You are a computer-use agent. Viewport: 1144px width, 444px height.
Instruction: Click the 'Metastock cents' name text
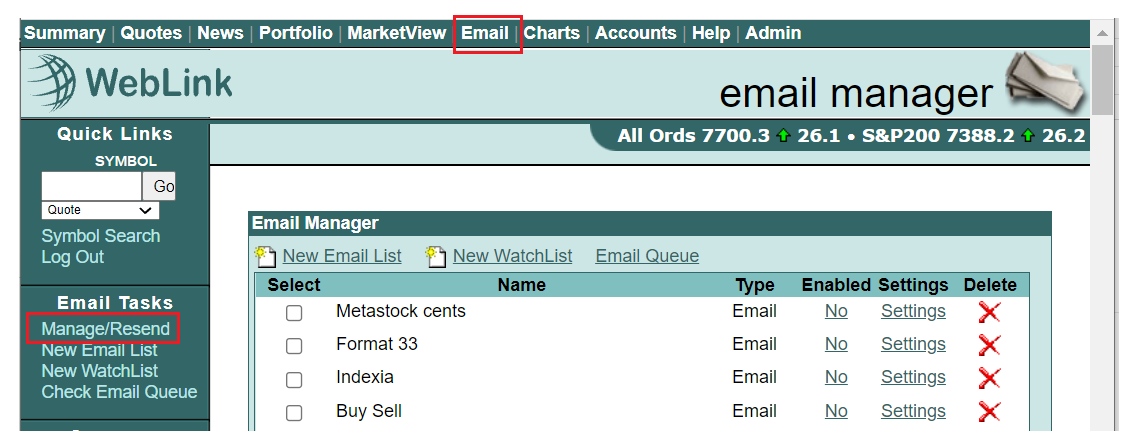pos(401,311)
